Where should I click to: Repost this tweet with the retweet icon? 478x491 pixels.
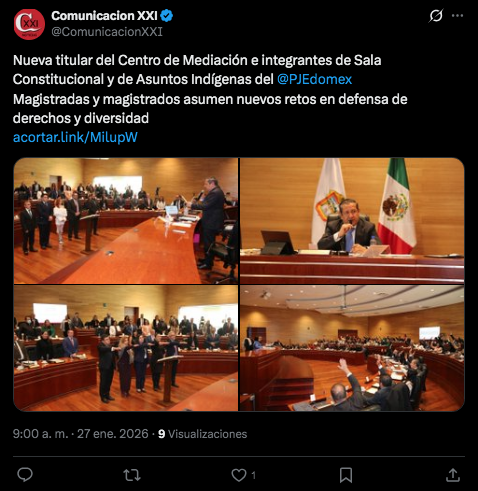pyautogui.click(x=132, y=475)
